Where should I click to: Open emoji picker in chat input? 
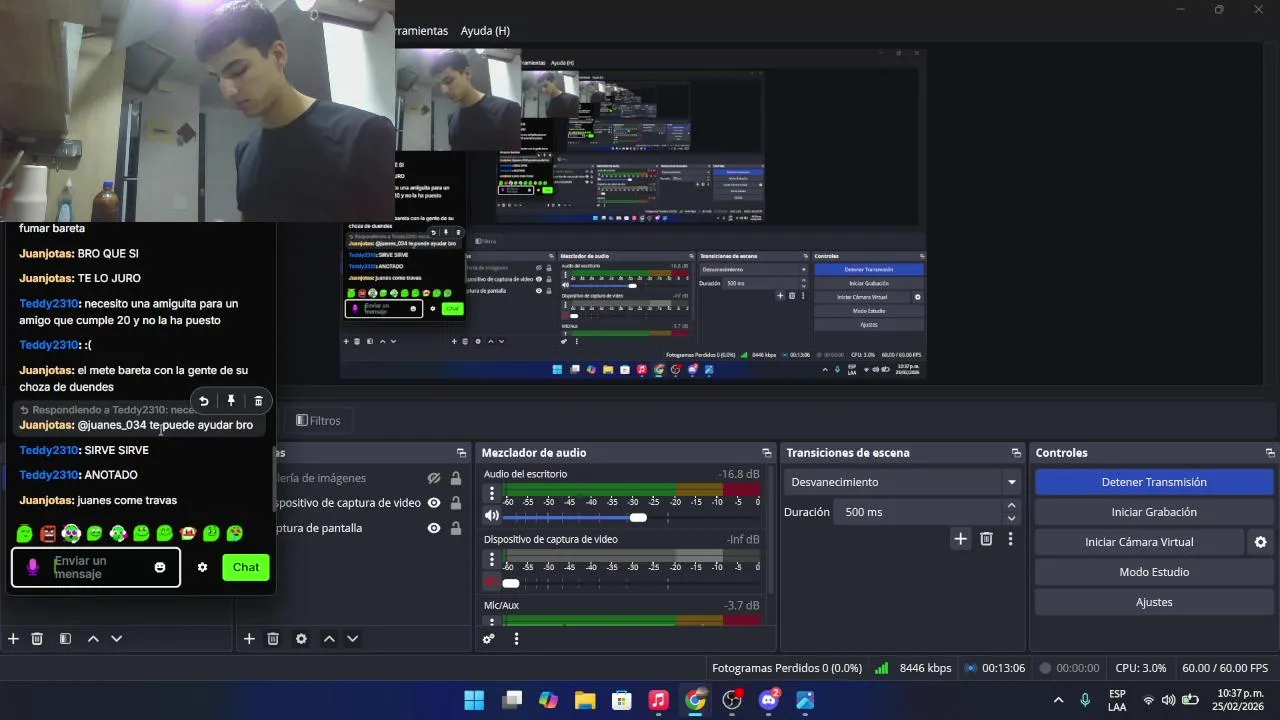[x=160, y=567]
